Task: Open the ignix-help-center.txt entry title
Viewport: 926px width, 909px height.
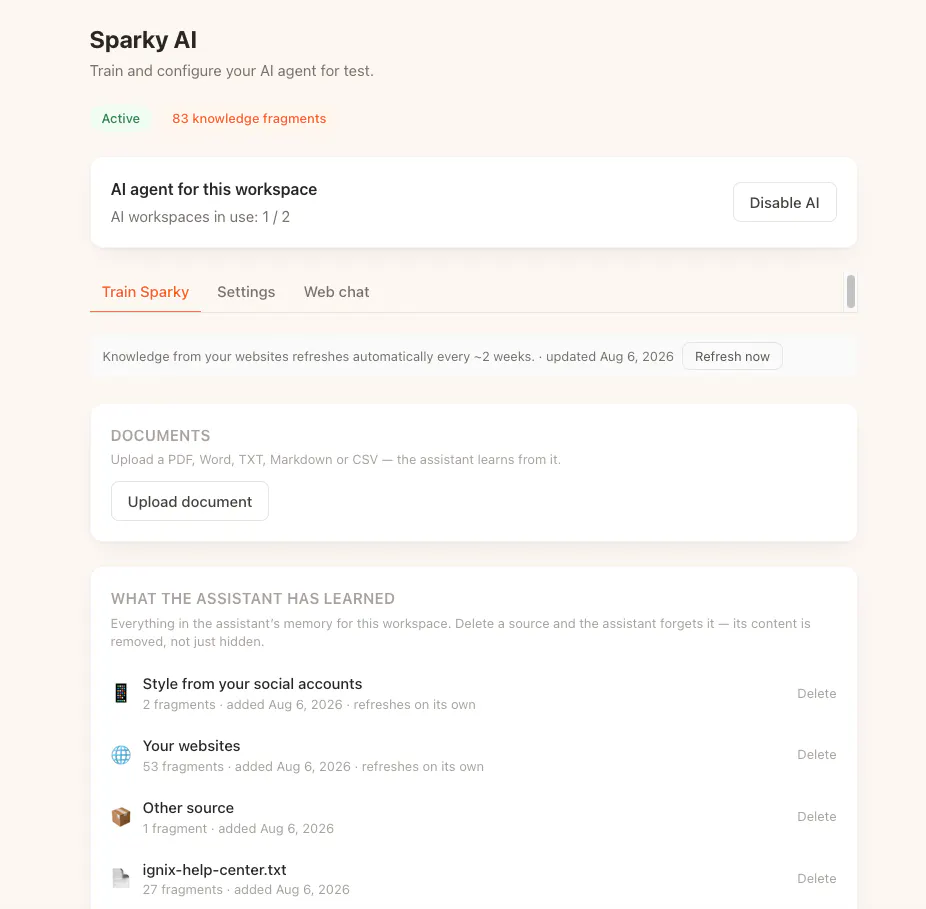Action: pos(214,870)
